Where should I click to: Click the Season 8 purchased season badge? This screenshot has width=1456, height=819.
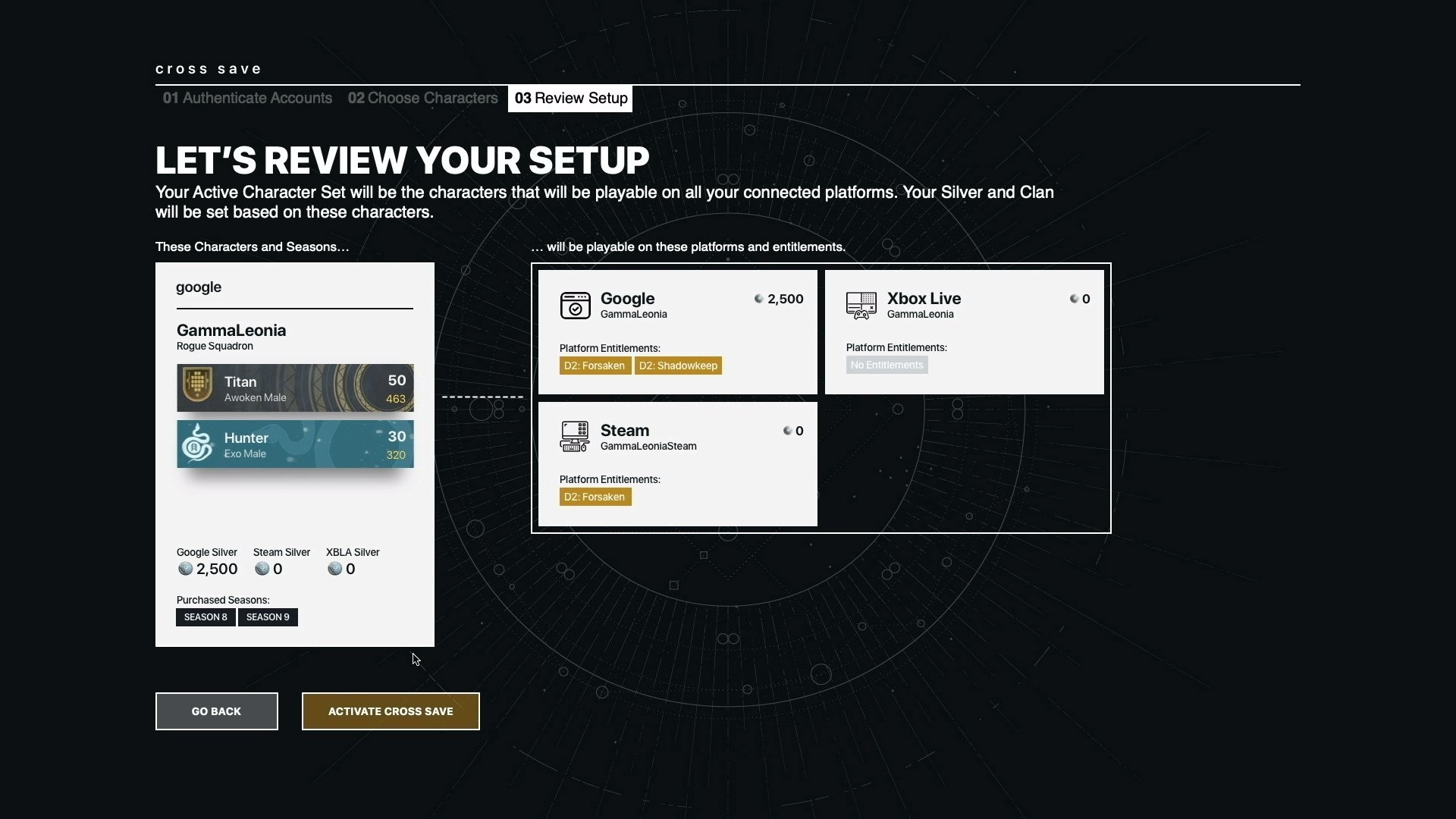(206, 617)
